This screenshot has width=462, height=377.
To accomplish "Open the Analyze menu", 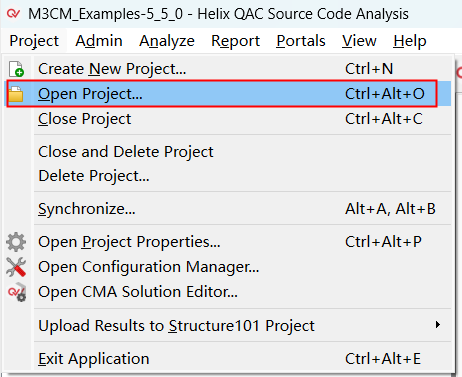I will (167, 41).
